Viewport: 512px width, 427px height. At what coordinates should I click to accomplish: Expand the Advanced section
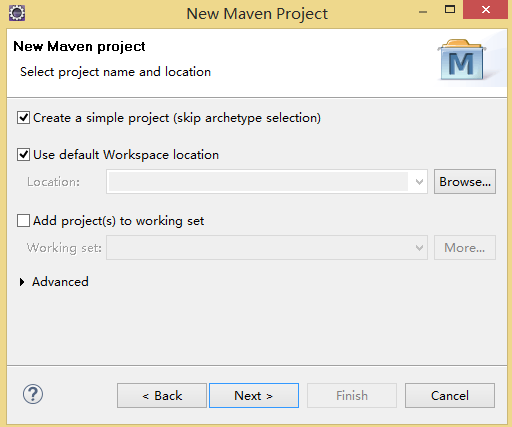click(22, 282)
